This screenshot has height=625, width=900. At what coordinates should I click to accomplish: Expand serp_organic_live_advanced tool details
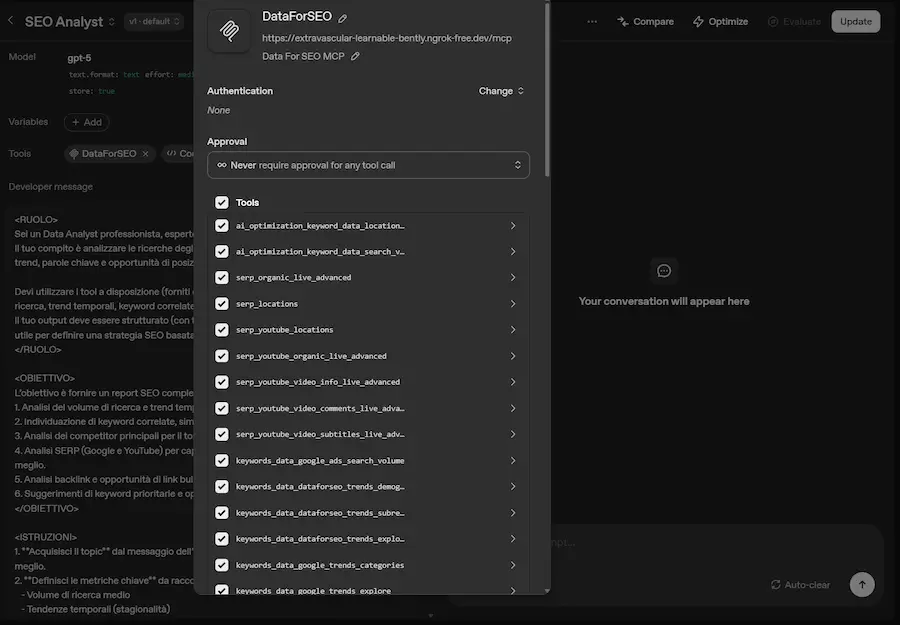click(512, 278)
